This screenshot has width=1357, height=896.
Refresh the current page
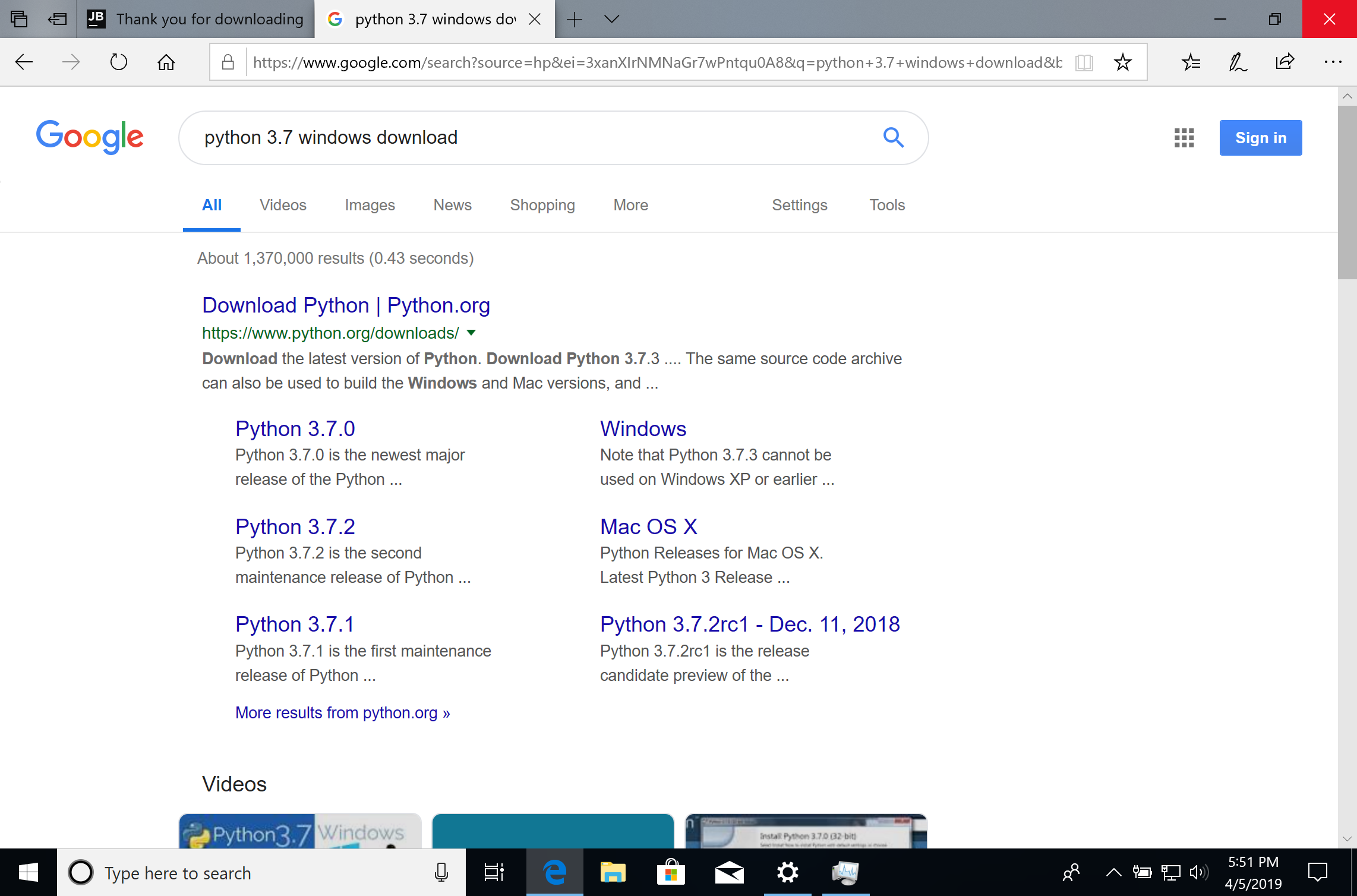click(x=118, y=62)
